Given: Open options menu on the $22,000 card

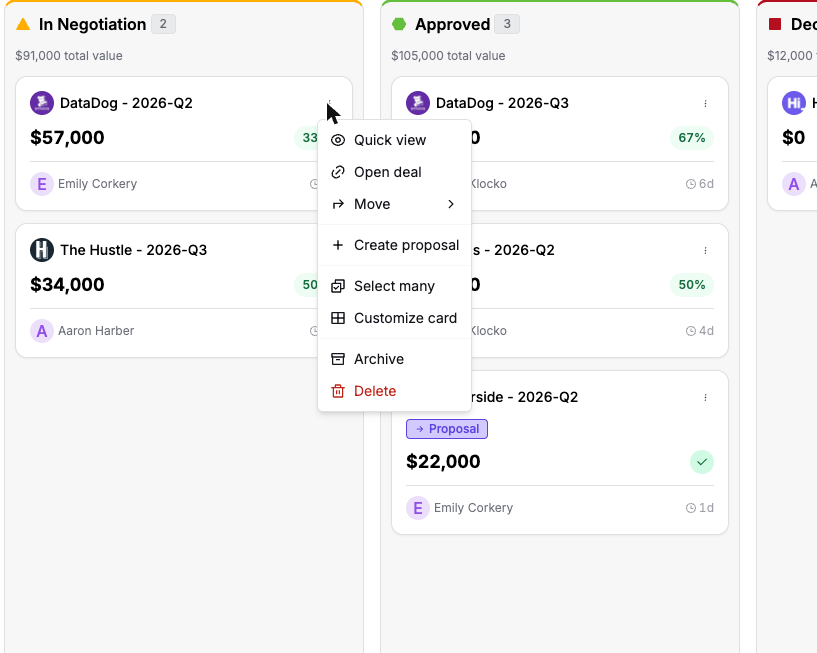Looking at the screenshot, I should coord(705,398).
